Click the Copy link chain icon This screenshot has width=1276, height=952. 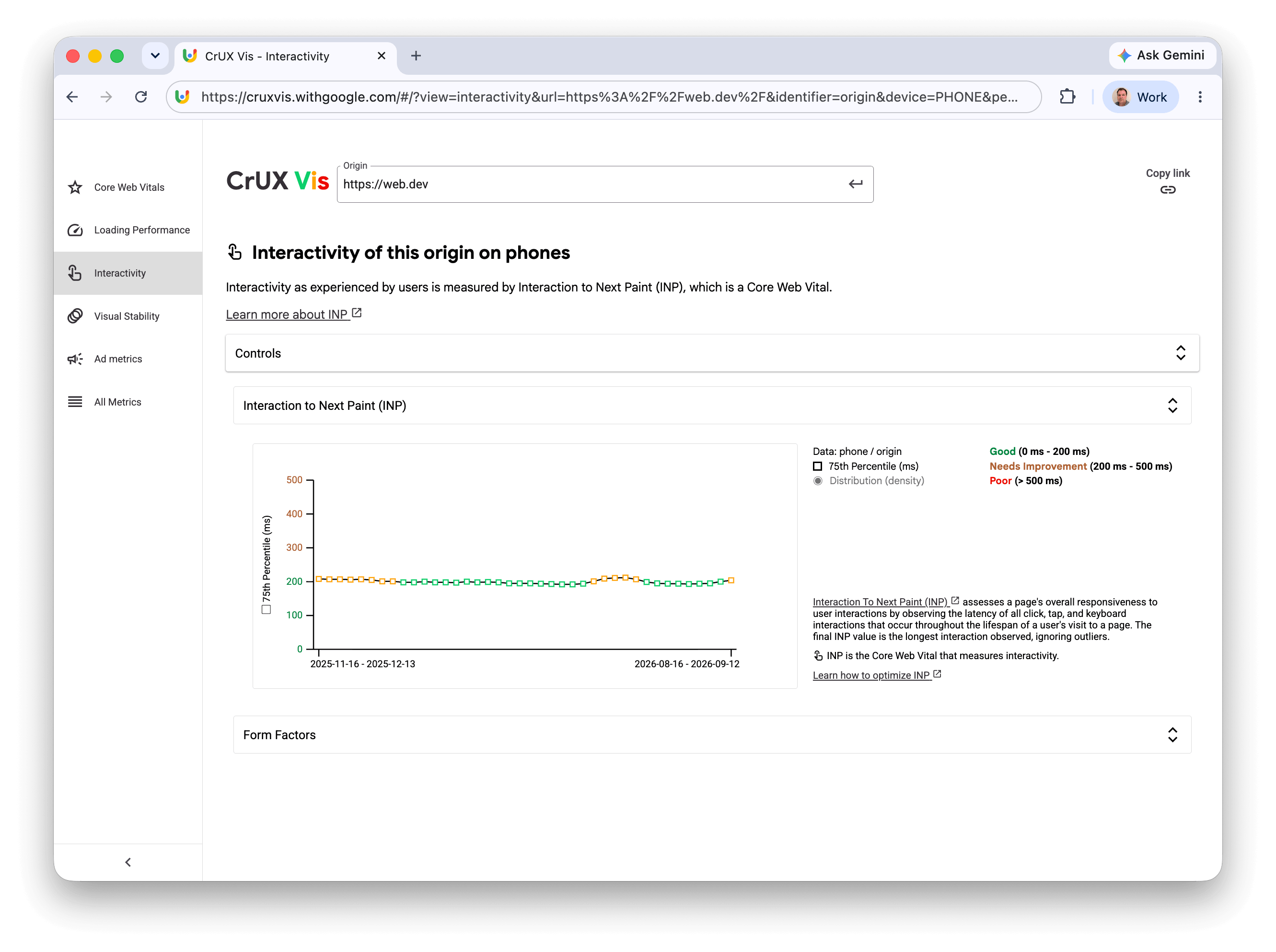(1168, 190)
